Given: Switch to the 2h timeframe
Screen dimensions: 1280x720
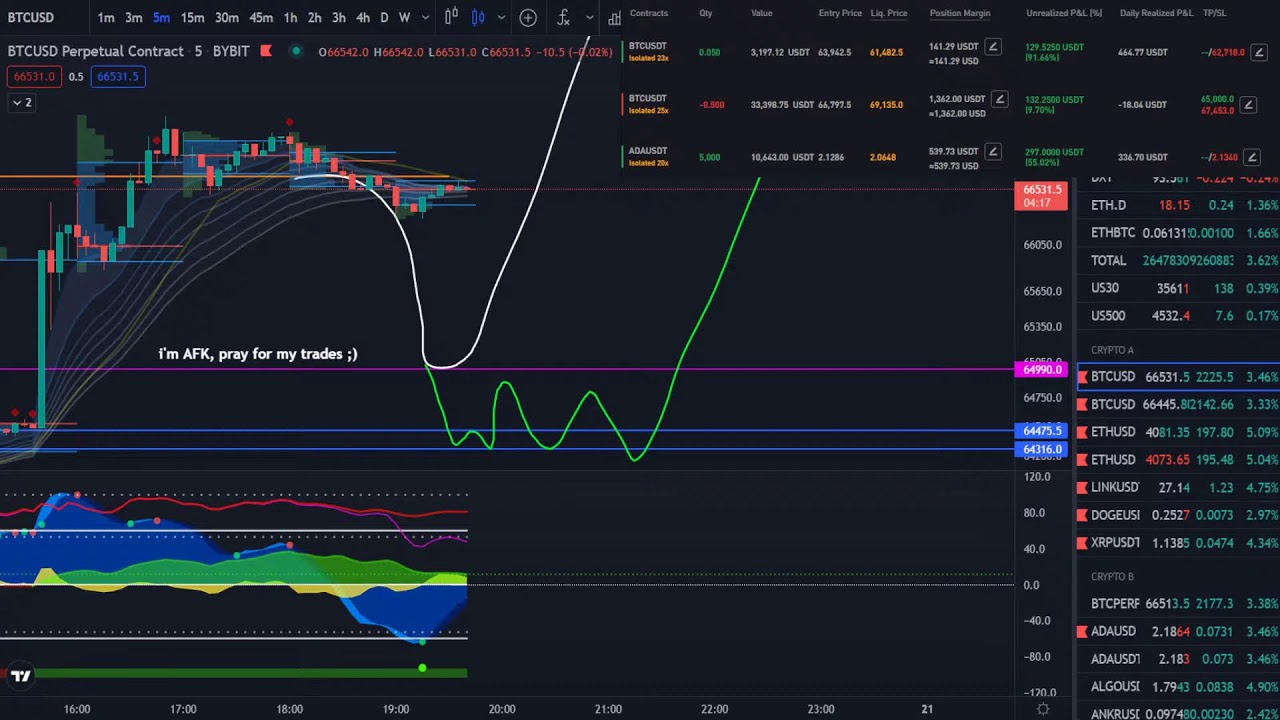Looking at the screenshot, I should 314,18.
